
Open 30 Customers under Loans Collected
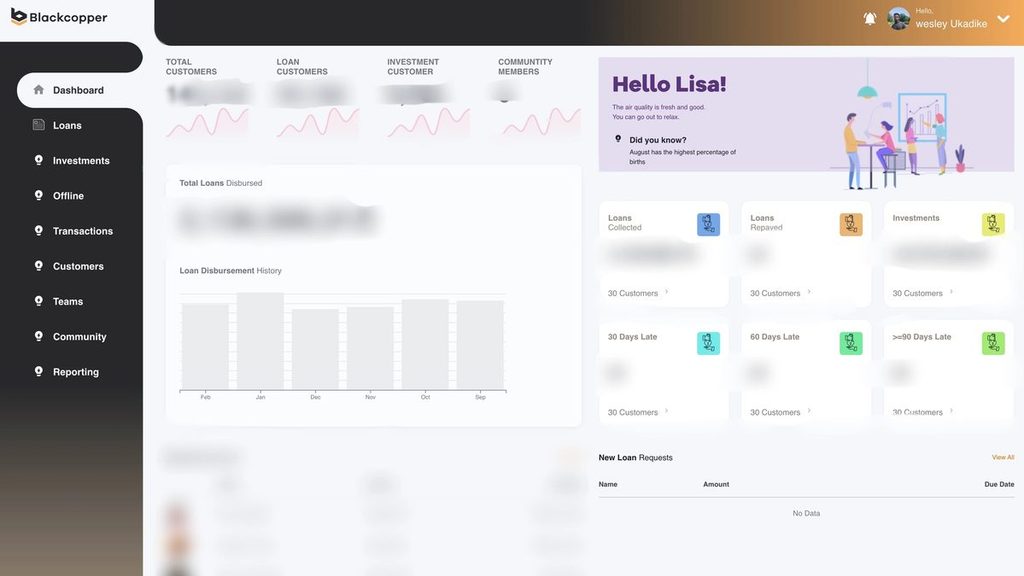(633, 293)
